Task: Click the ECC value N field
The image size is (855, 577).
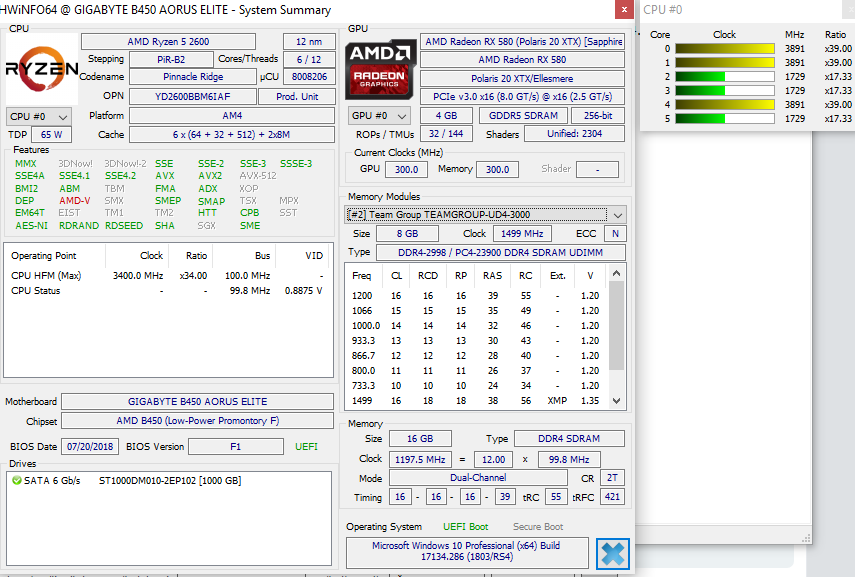Action: (x=615, y=233)
